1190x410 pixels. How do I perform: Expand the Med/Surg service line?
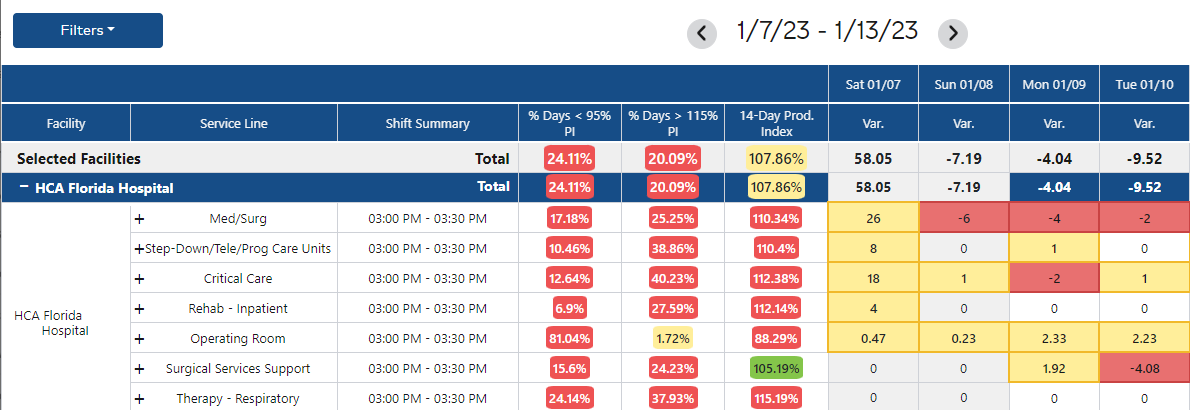click(140, 218)
